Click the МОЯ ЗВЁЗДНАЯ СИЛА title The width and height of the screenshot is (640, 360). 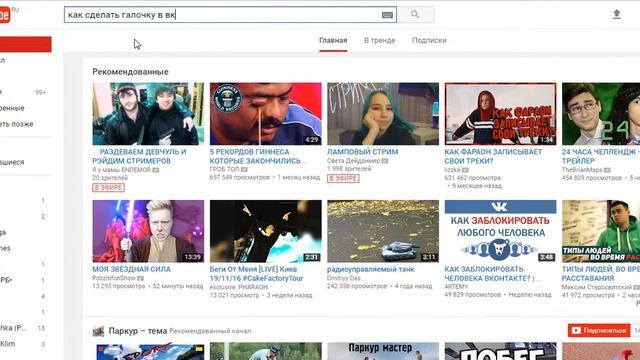coord(131,269)
